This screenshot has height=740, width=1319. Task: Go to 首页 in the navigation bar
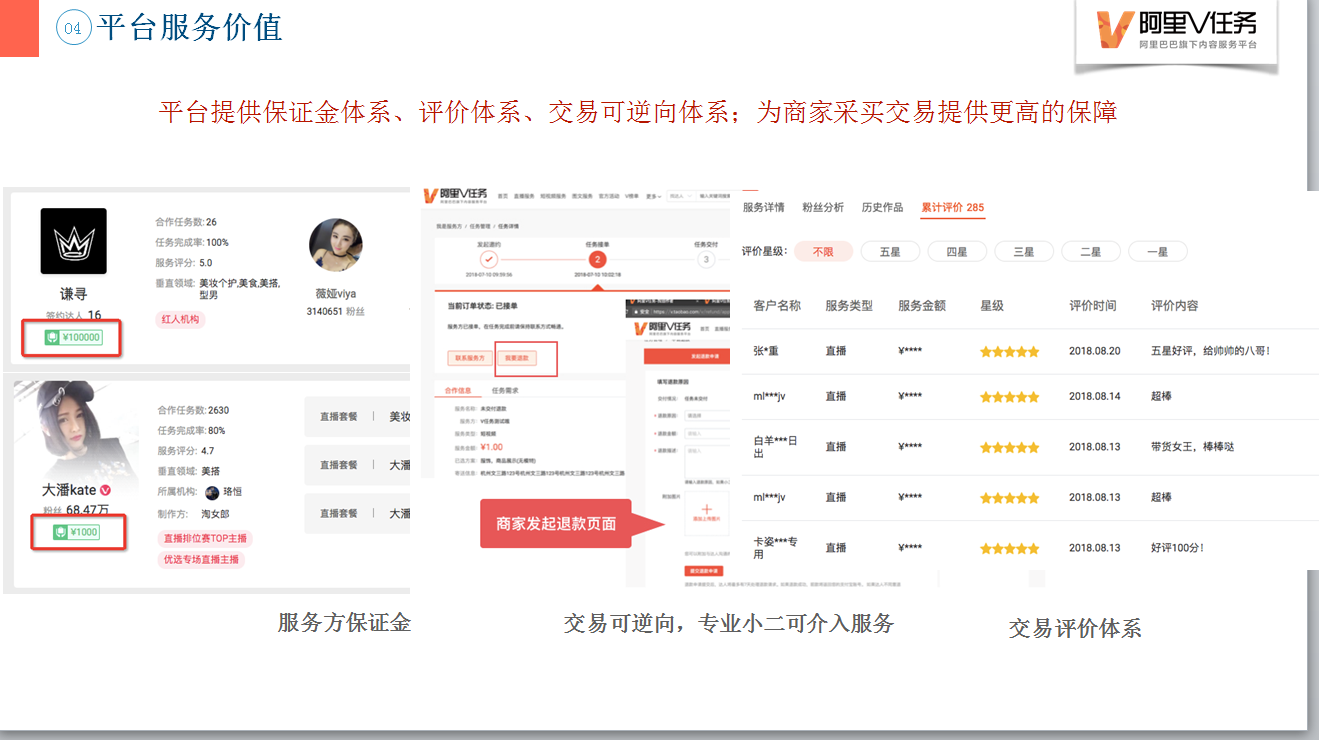(503, 196)
